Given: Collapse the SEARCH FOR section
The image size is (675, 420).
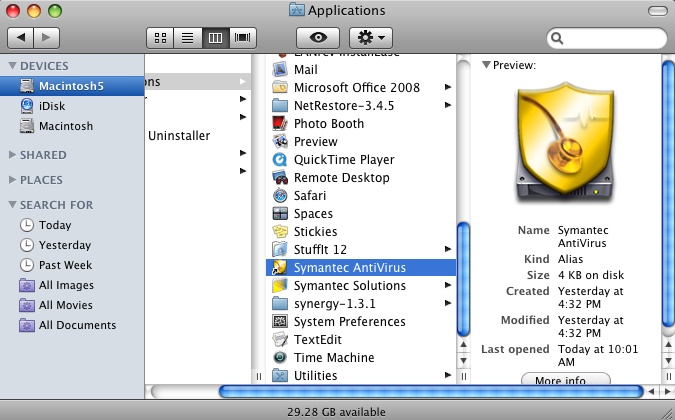Looking at the screenshot, I should pyautogui.click(x=12, y=204).
